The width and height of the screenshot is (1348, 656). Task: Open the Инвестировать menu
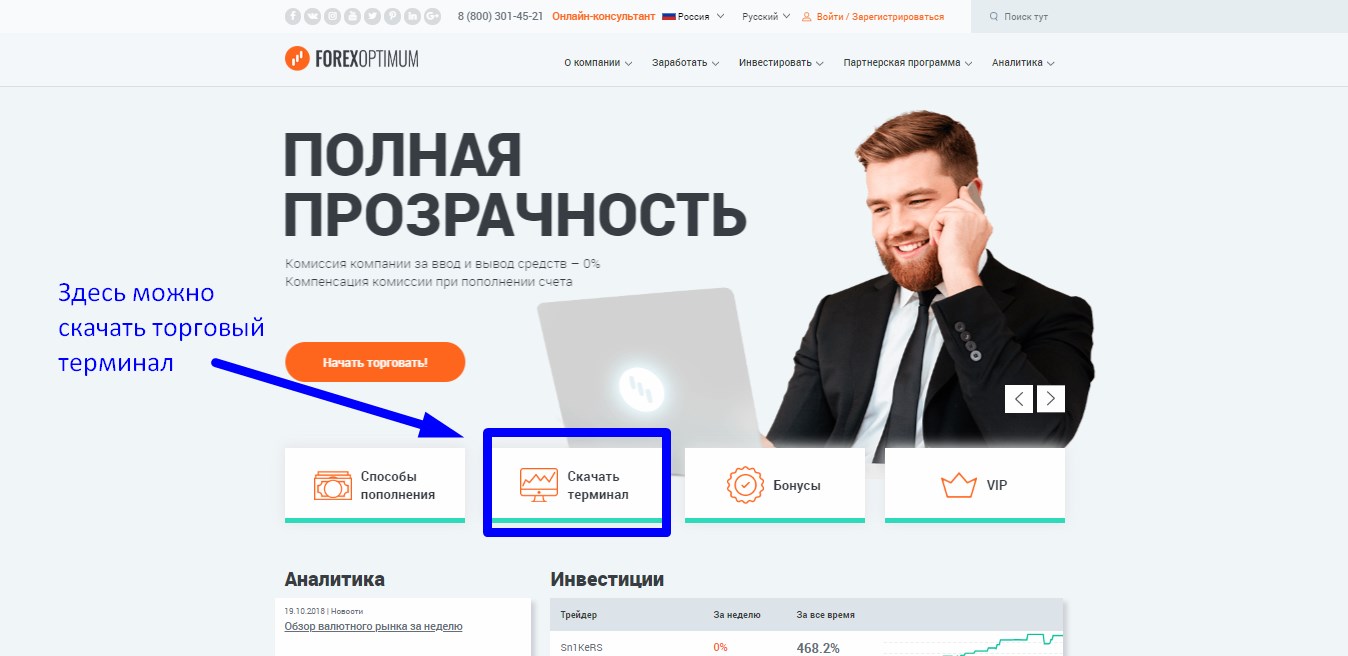(x=781, y=63)
